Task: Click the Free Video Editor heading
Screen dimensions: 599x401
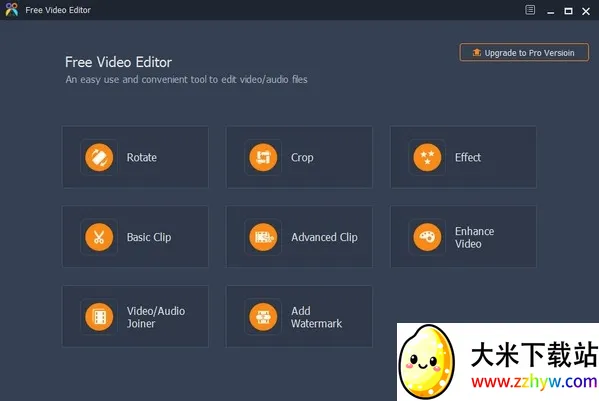Action: pyautogui.click(x=118, y=62)
